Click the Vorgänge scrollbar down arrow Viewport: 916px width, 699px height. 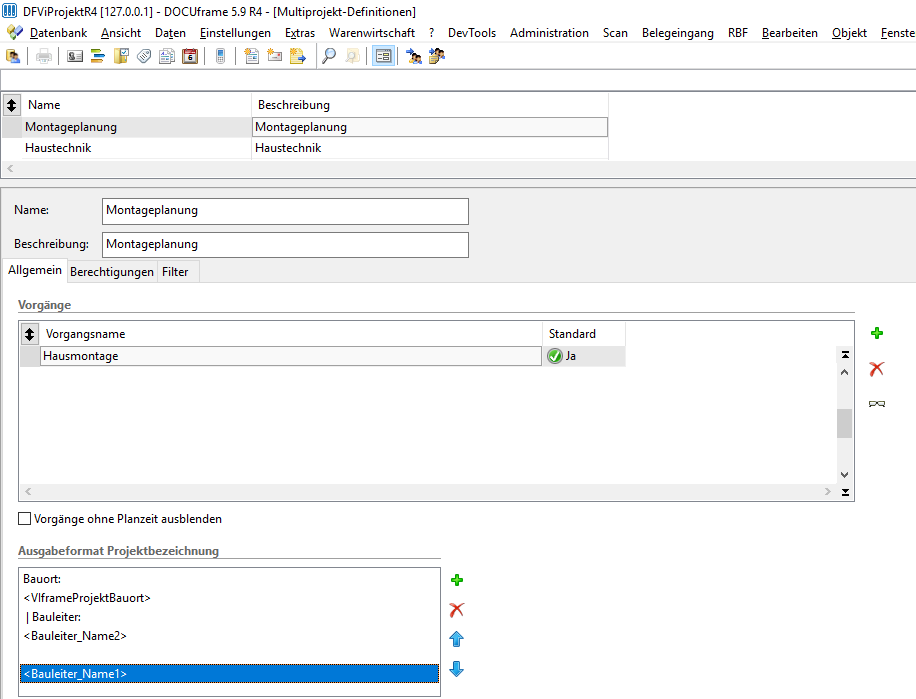(844, 475)
